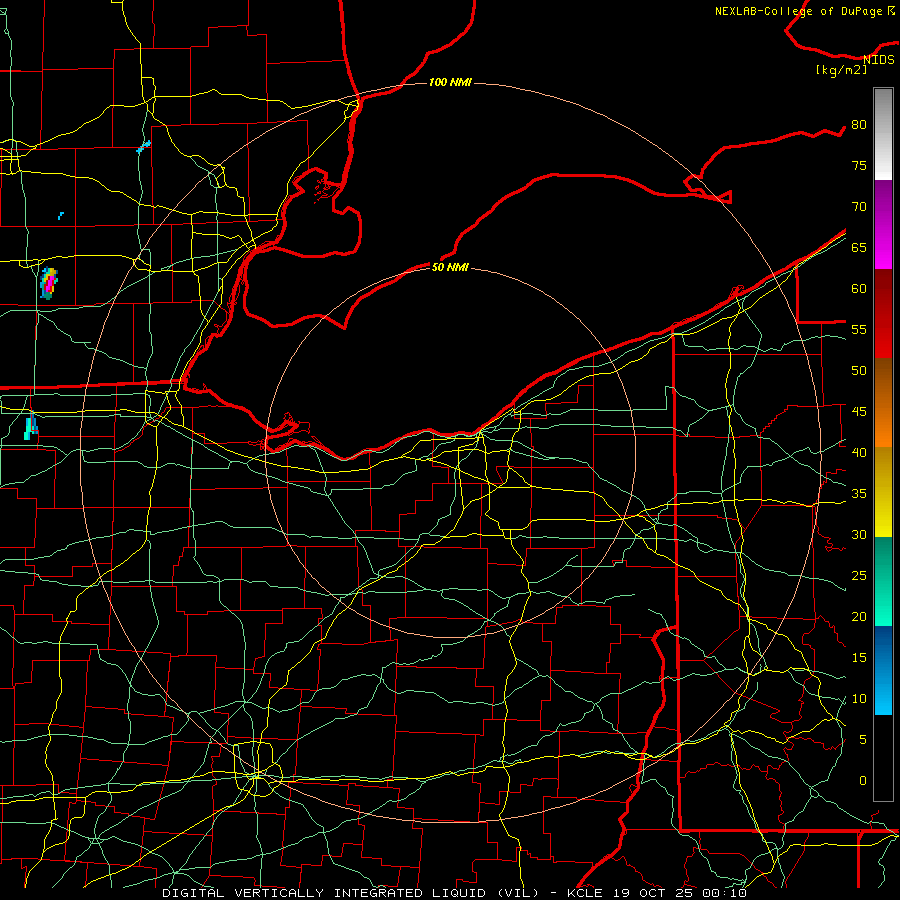Click the cyan VIL echo near the state border
Screen dimensions: 900x900
(x=30, y=426)
